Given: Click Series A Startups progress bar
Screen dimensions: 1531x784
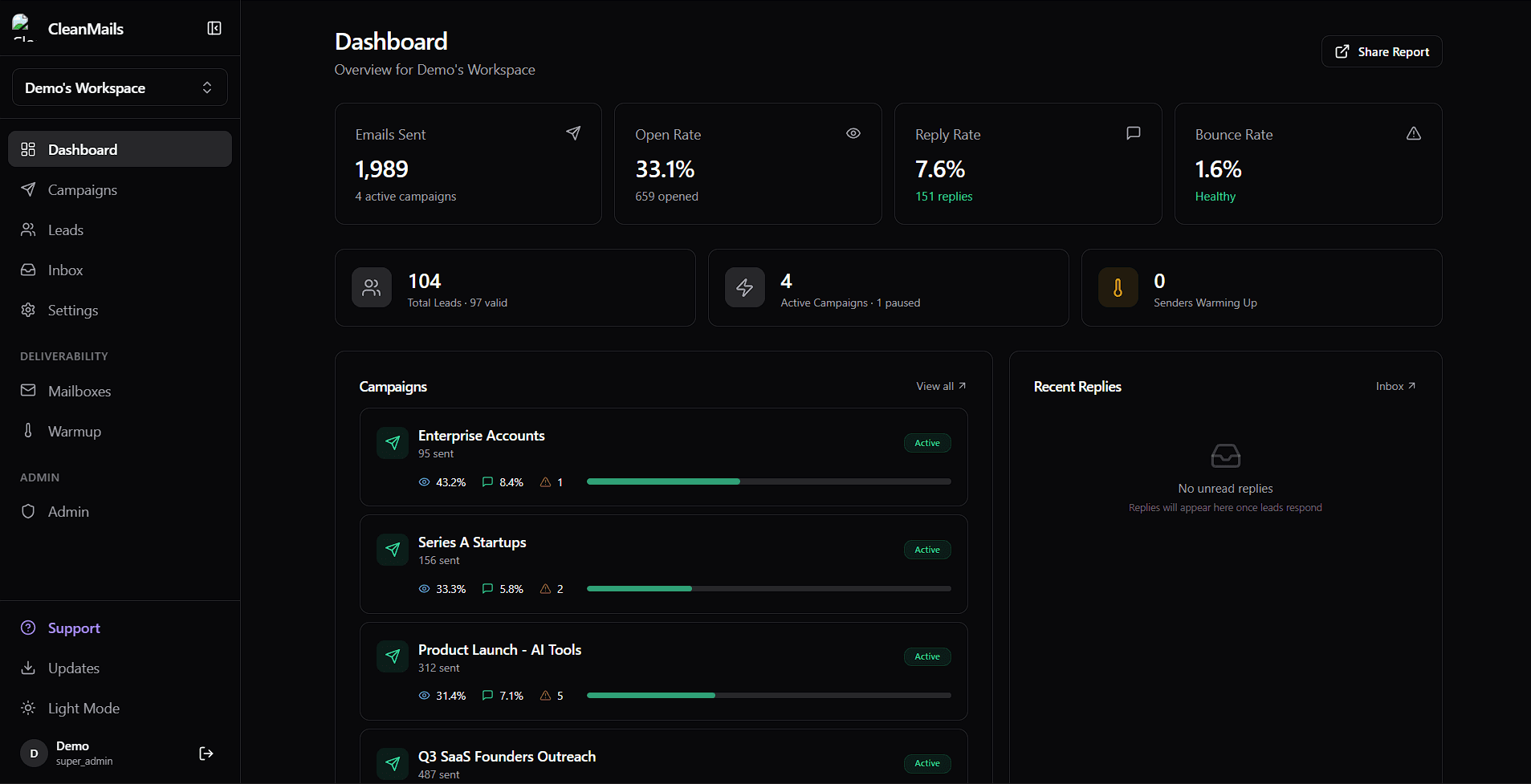Looking at the screenshot, I should 769,588.
